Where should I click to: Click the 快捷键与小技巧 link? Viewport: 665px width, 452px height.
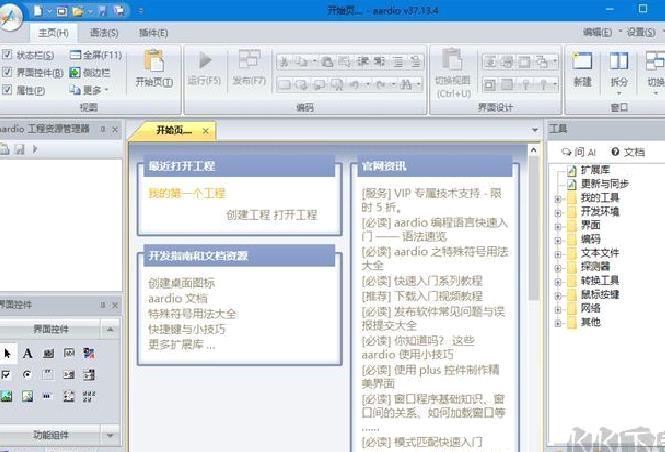point(187,329)
